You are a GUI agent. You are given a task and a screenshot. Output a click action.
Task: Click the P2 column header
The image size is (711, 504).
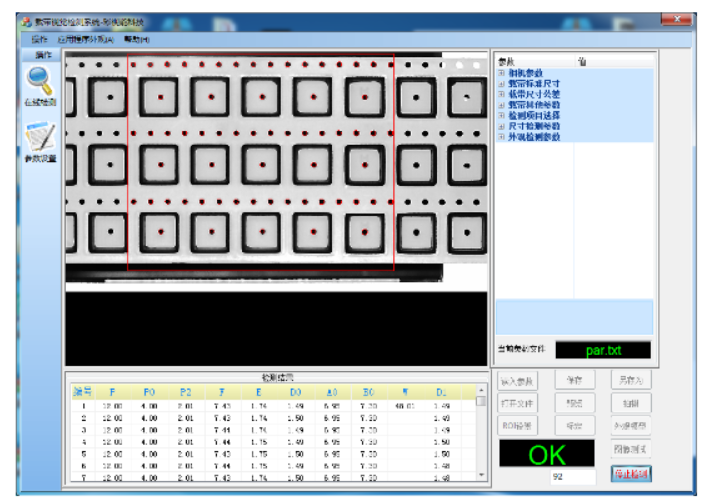(185, 392)
